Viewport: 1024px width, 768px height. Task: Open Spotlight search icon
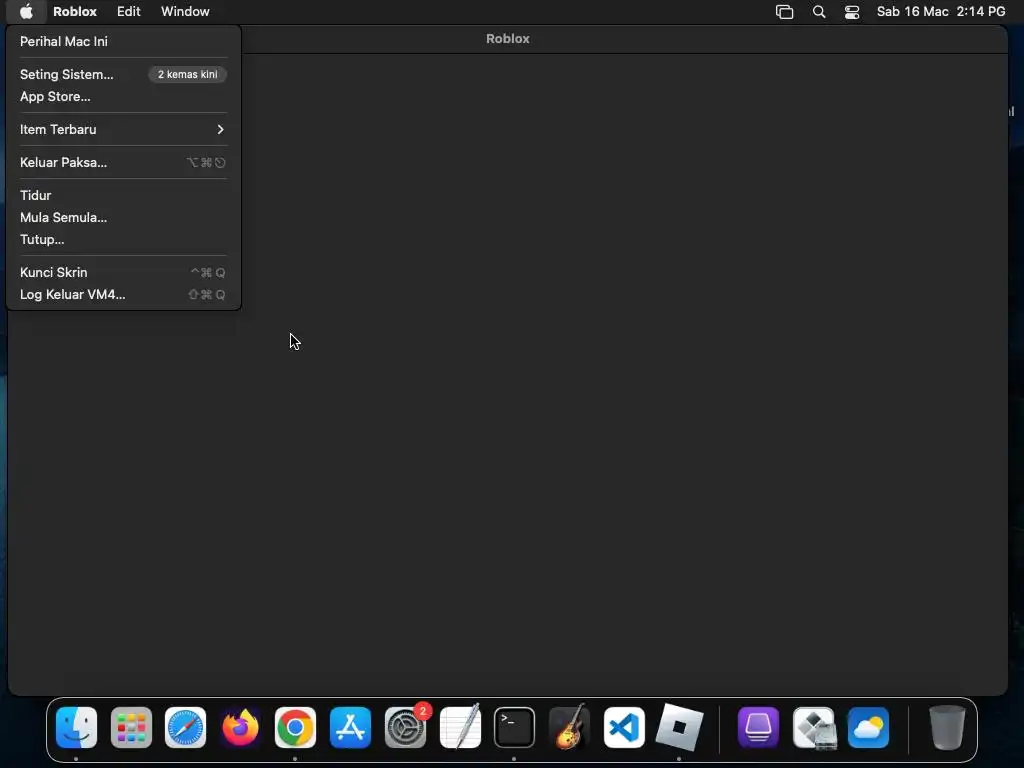pos(819,12)
